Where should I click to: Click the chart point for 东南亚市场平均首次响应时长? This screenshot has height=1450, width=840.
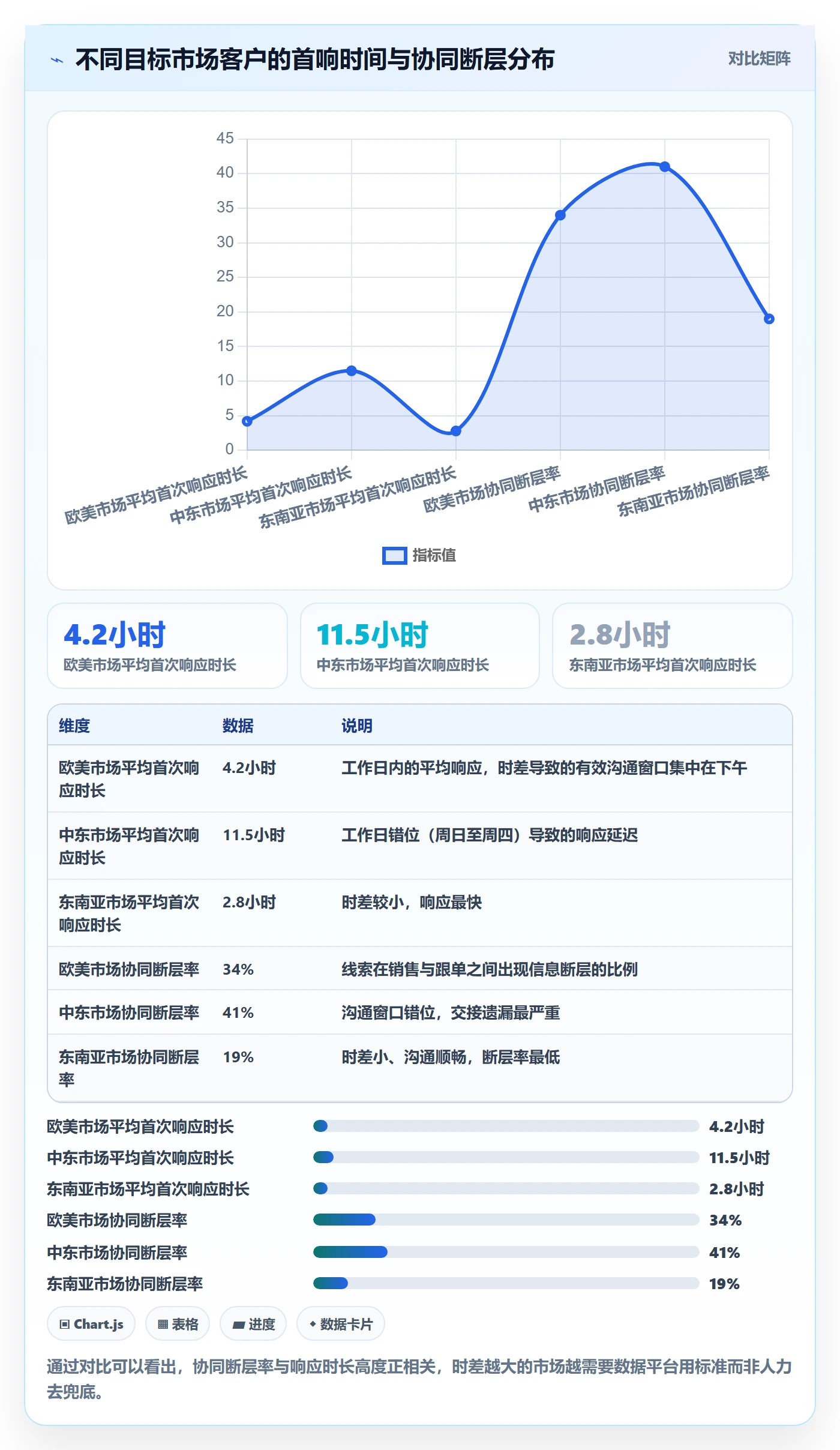(456, 431)
